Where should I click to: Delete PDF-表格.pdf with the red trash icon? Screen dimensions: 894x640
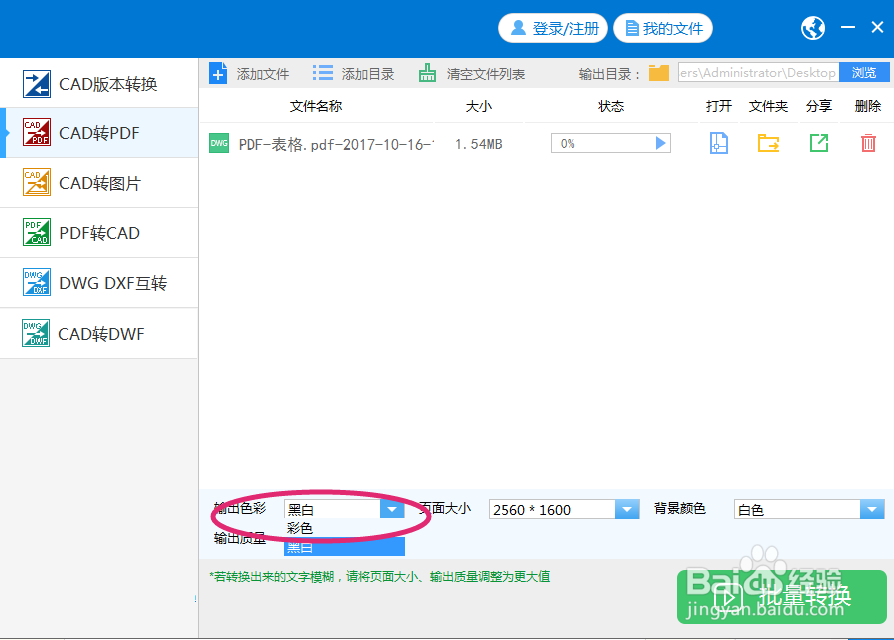[x=866, y=143]
